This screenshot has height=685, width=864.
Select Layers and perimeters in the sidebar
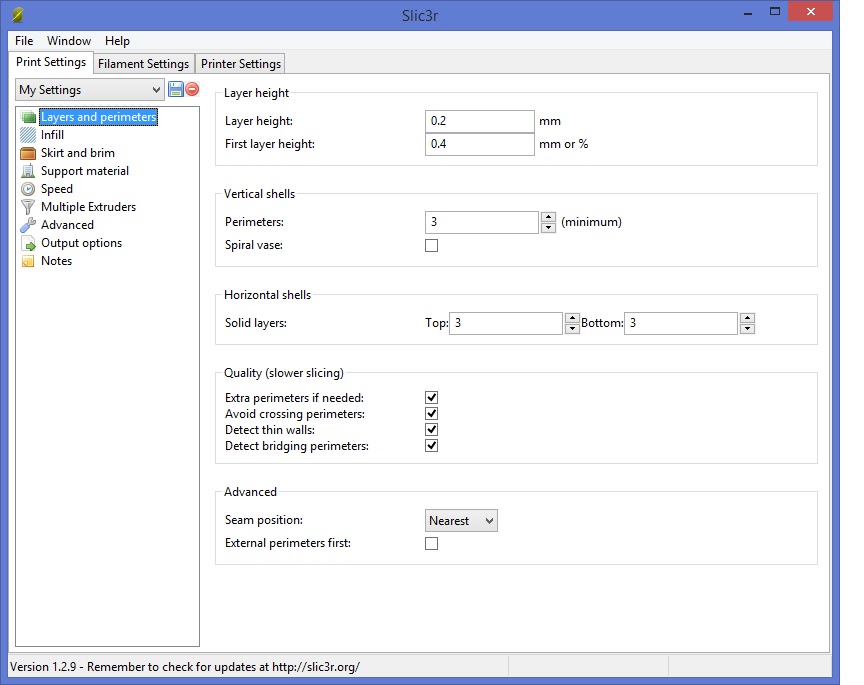tap(99, 117)
